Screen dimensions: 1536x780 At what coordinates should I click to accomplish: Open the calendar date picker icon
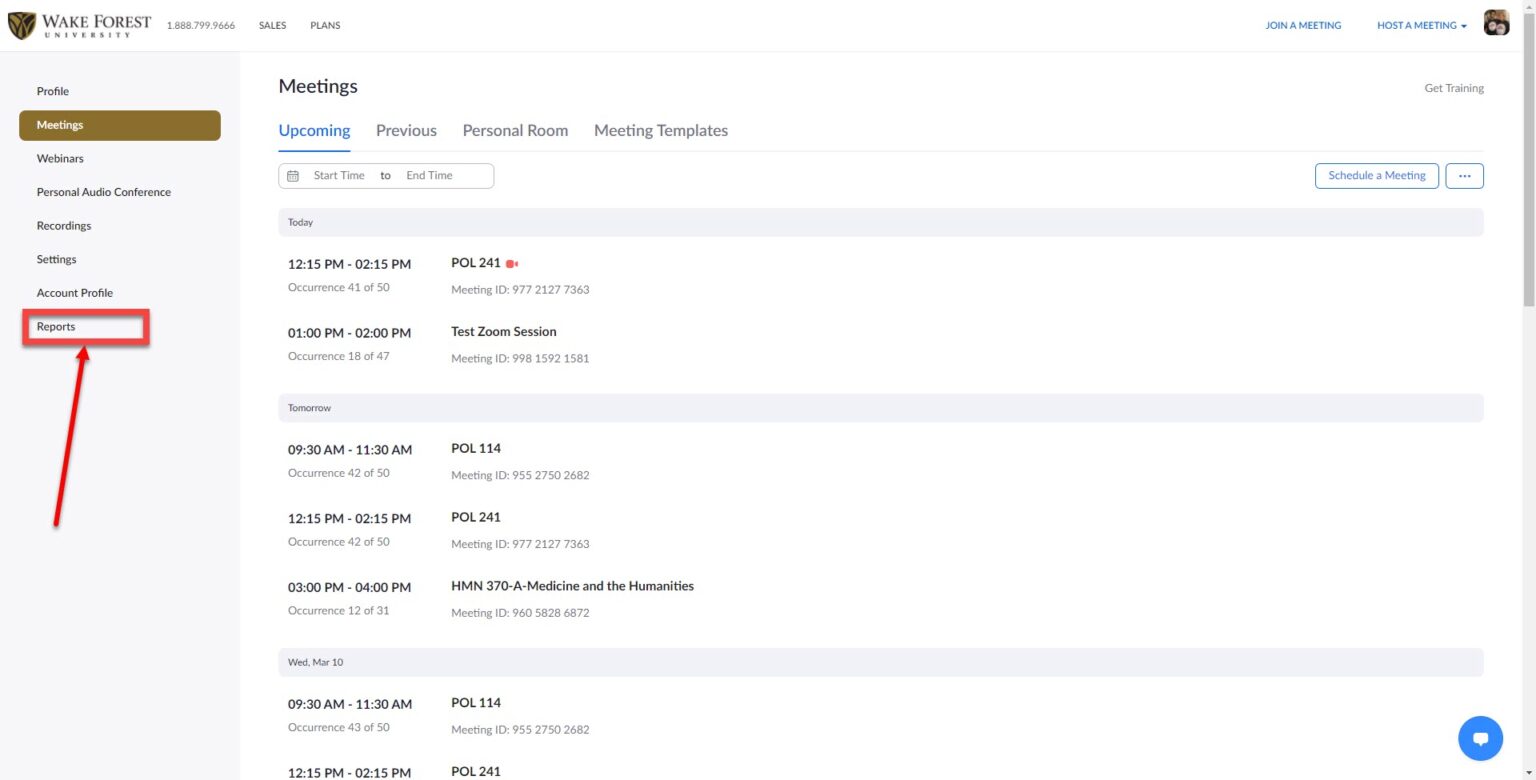[293, 175]
